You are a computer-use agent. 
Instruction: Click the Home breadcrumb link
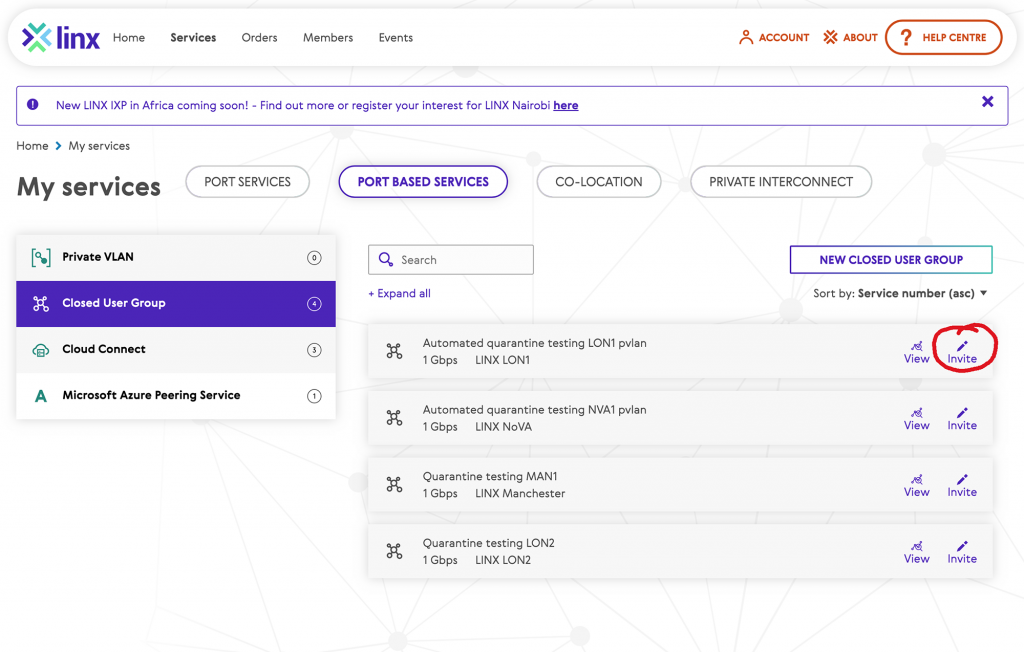pos(32,146)
